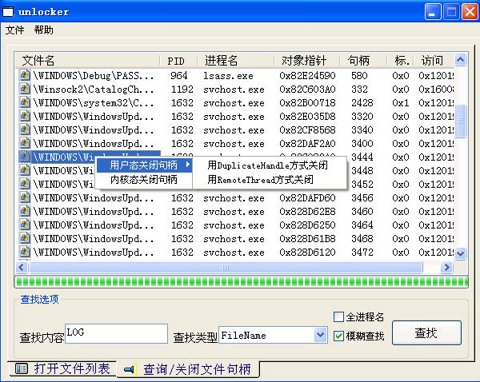
Task: Click the horizontal scrollbar thumb of the list
Action: (226, 267)
